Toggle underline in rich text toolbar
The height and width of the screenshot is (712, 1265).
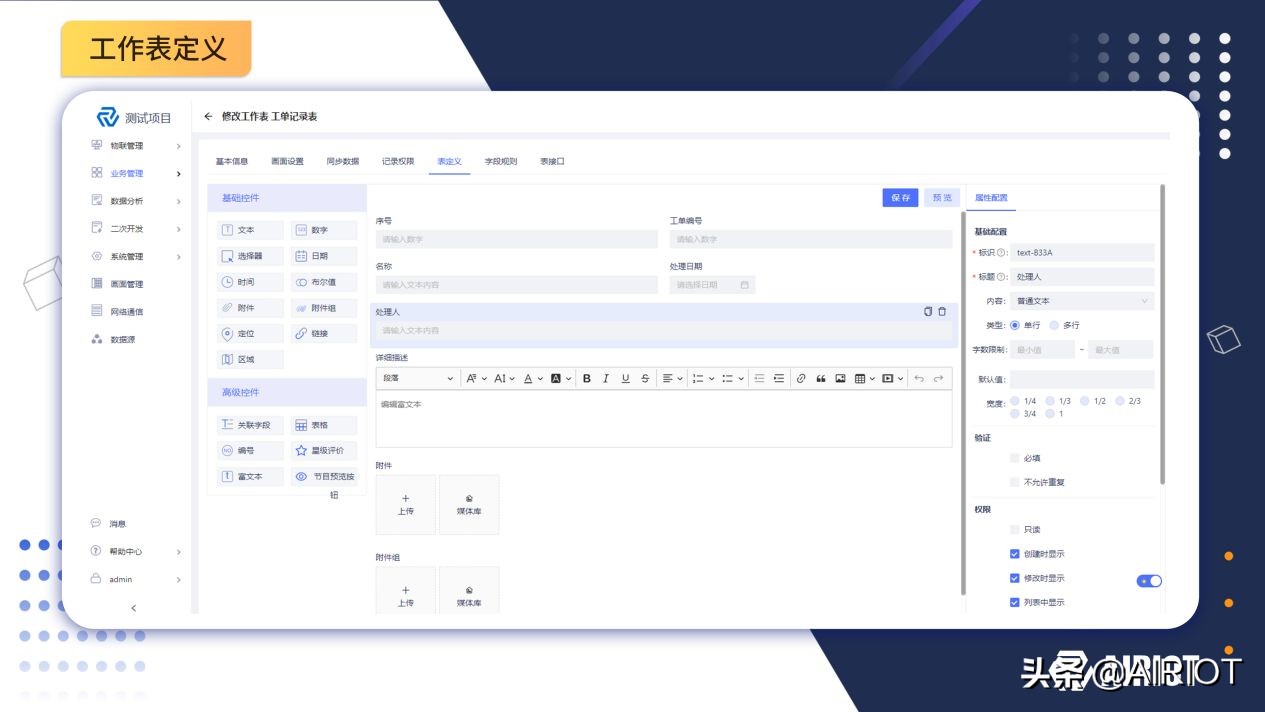[626, 378]
